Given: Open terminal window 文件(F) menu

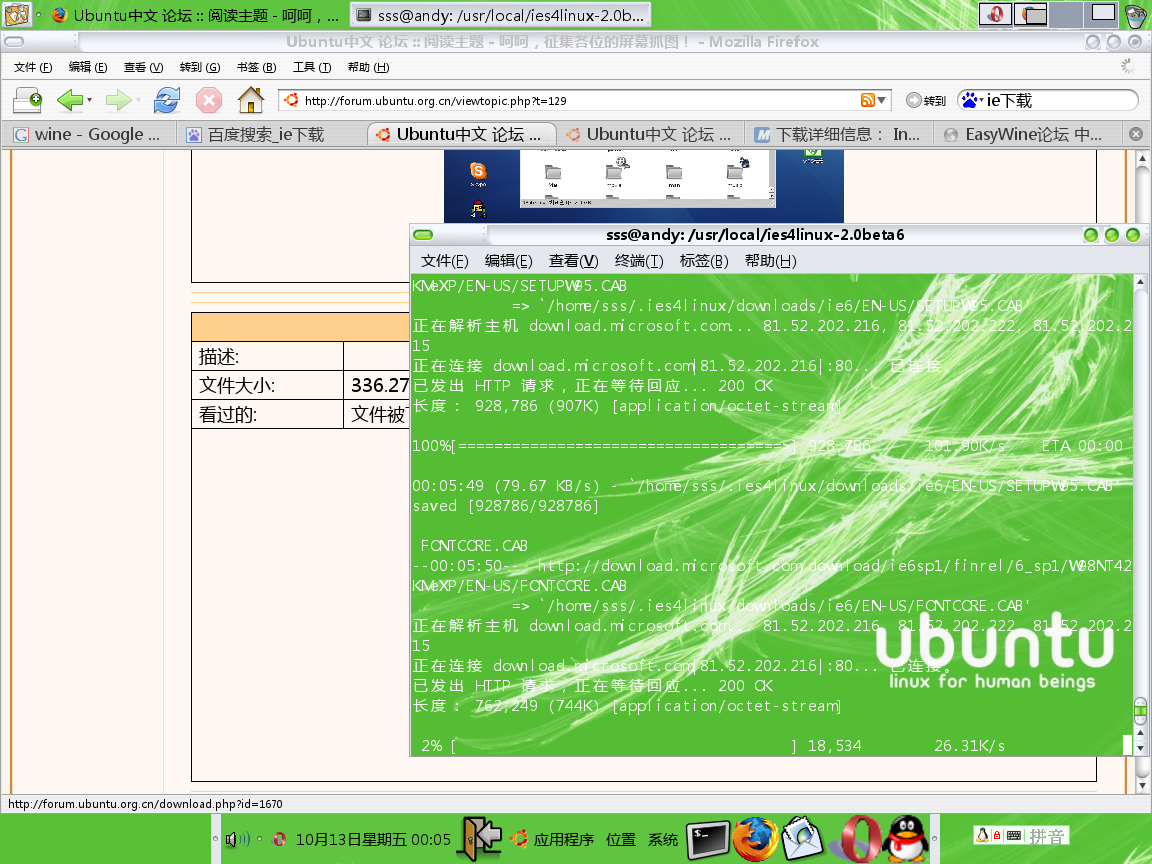Looking at the screenshot, I should tap(444, 261).
